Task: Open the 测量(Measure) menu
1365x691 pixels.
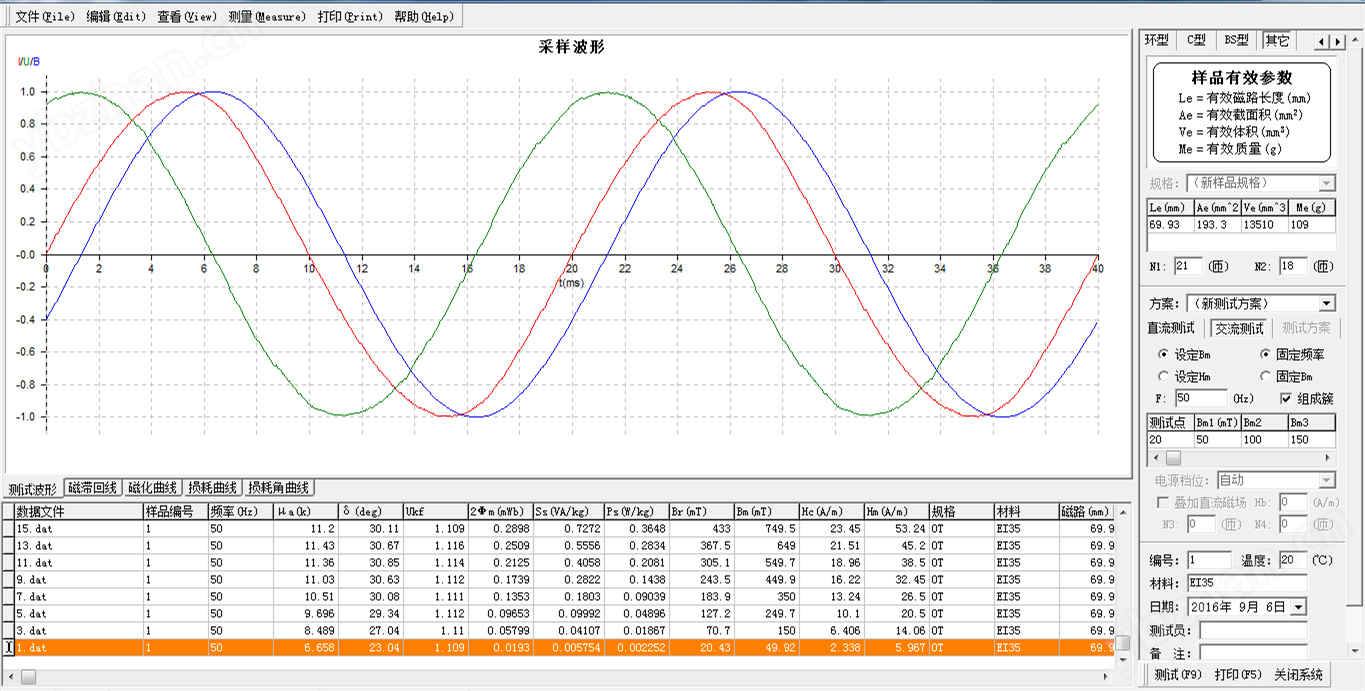Action: tap(266, 16)
